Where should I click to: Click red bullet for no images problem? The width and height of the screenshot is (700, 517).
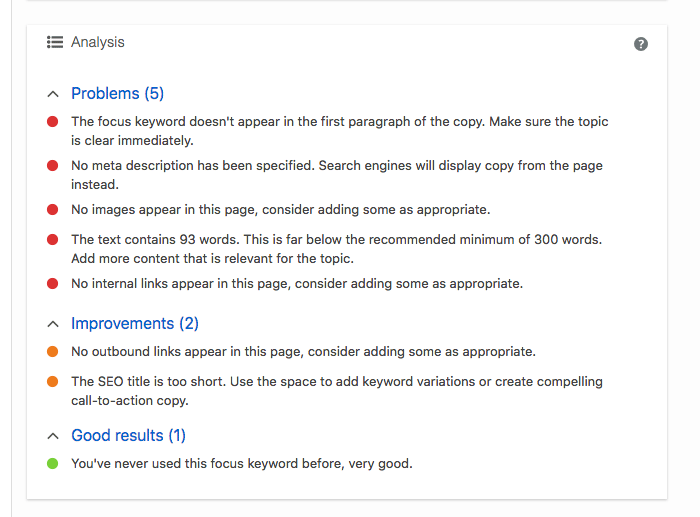(53, 210)
